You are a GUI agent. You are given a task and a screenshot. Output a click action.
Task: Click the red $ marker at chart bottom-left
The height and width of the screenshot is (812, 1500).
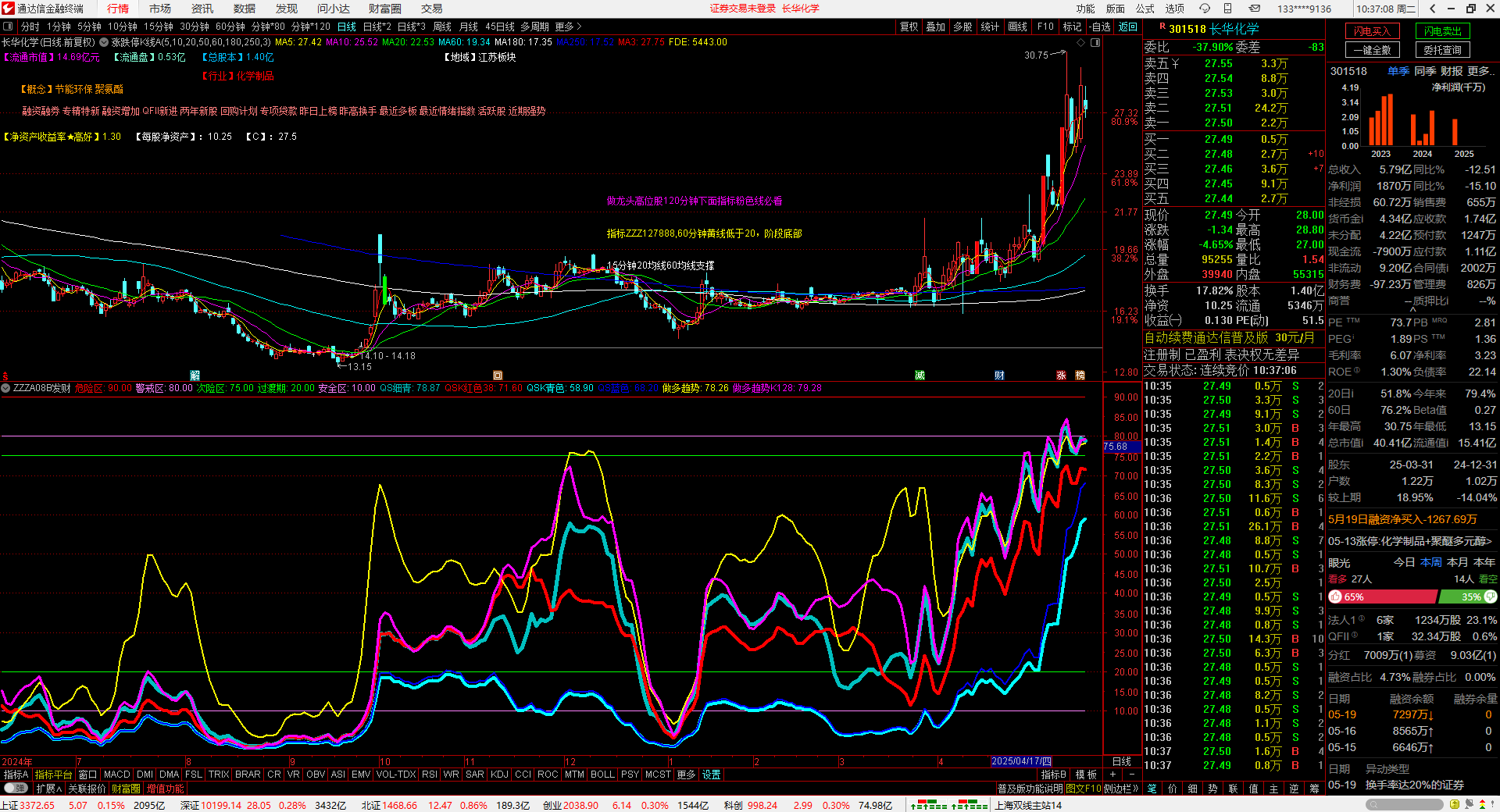[5, 376]
